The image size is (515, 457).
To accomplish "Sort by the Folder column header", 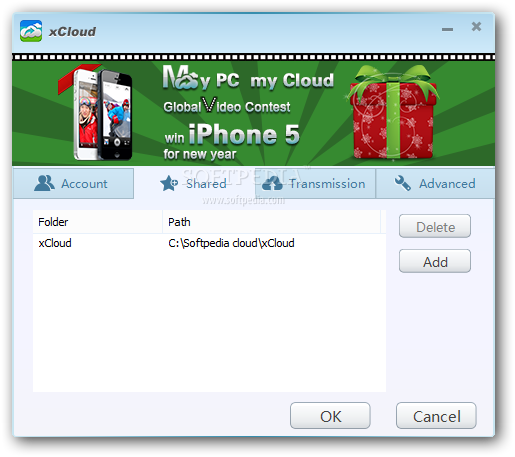I will click(98, 222).
